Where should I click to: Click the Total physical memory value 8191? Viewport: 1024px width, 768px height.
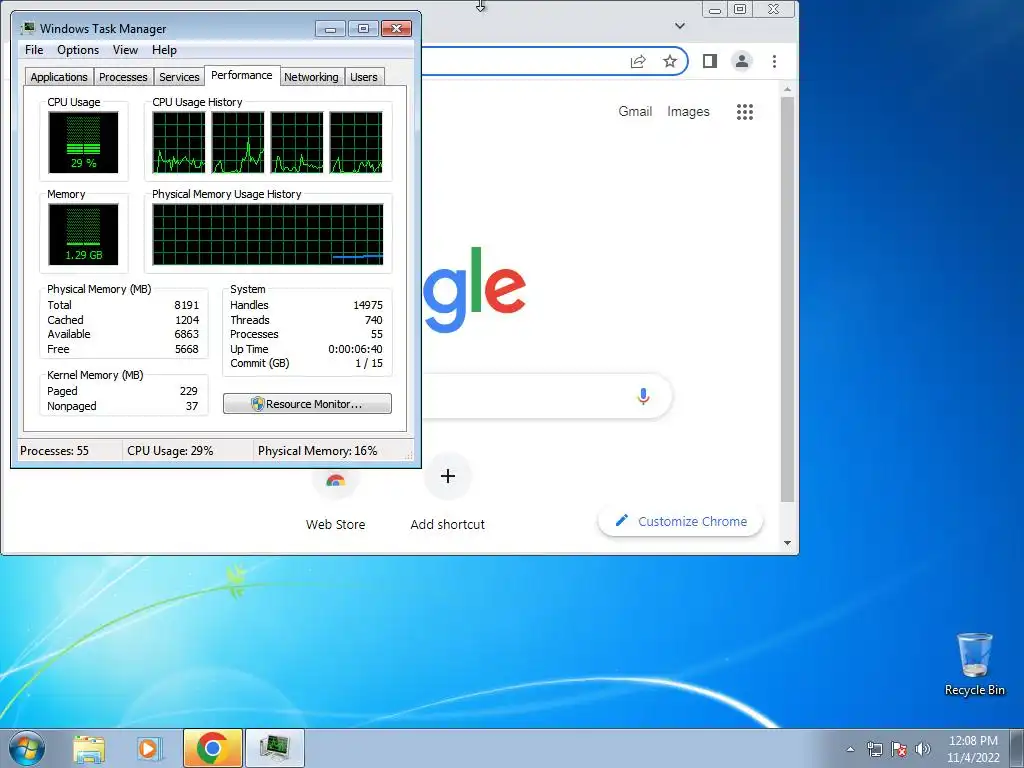(x=186, y=305)
